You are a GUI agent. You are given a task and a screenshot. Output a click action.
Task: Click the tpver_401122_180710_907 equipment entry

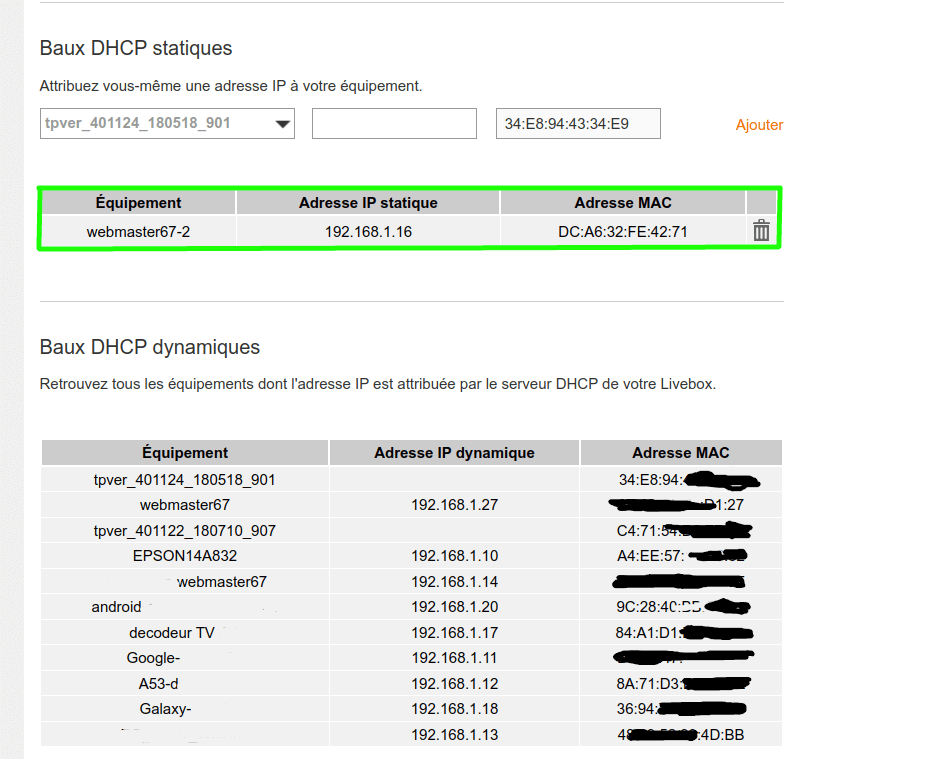pyautogui.click(x=184, y=531)
